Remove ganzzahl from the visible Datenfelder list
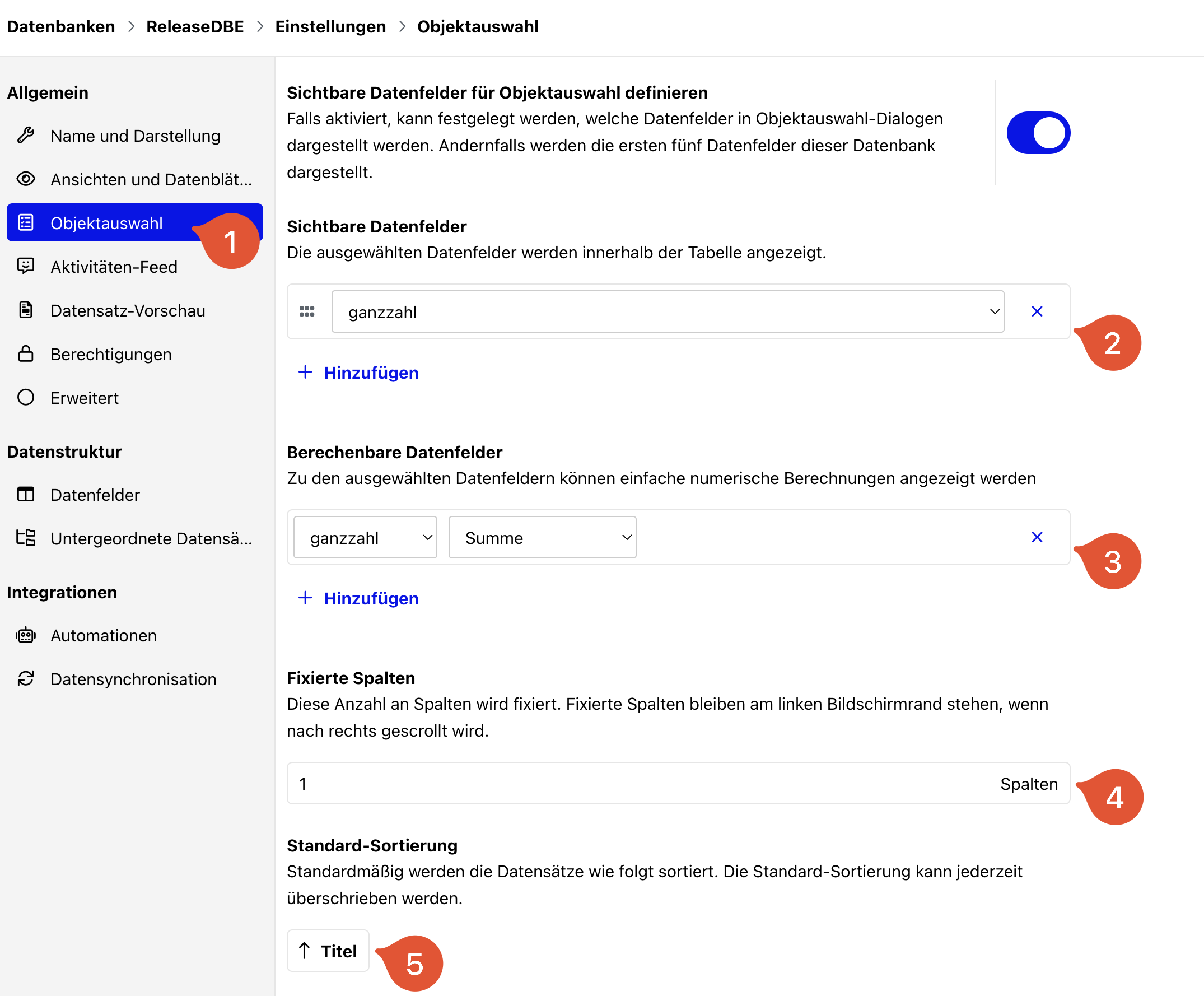Viewport: 1204px width, 996px height. coord(1037,311)
